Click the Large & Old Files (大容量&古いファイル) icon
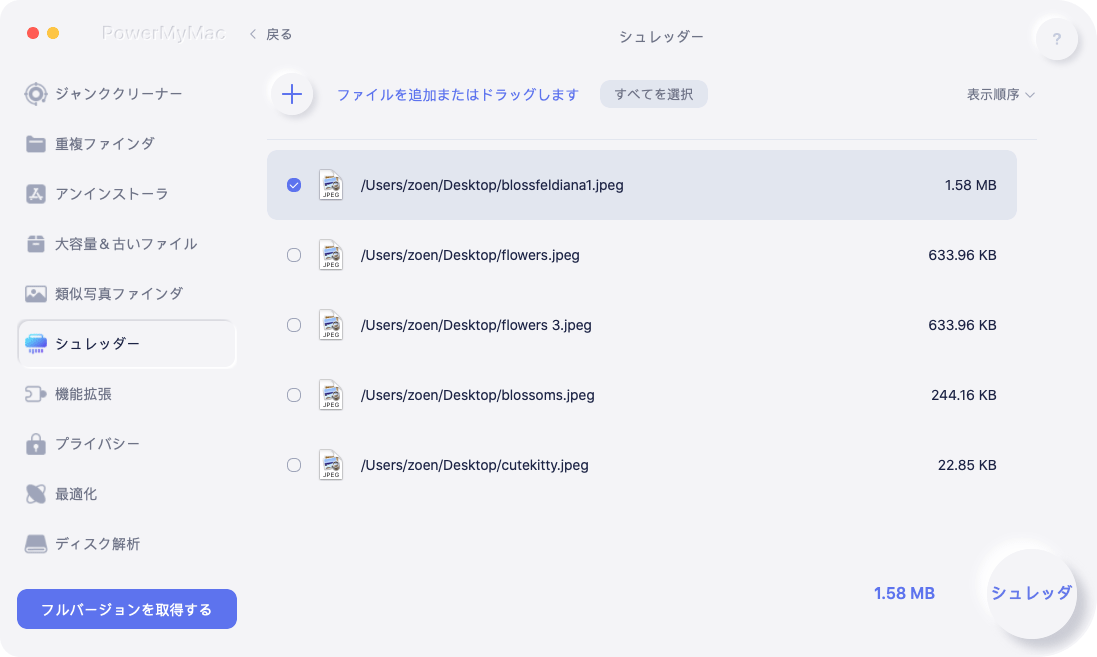Screen dimensions: 1097x657 (36, 243)
